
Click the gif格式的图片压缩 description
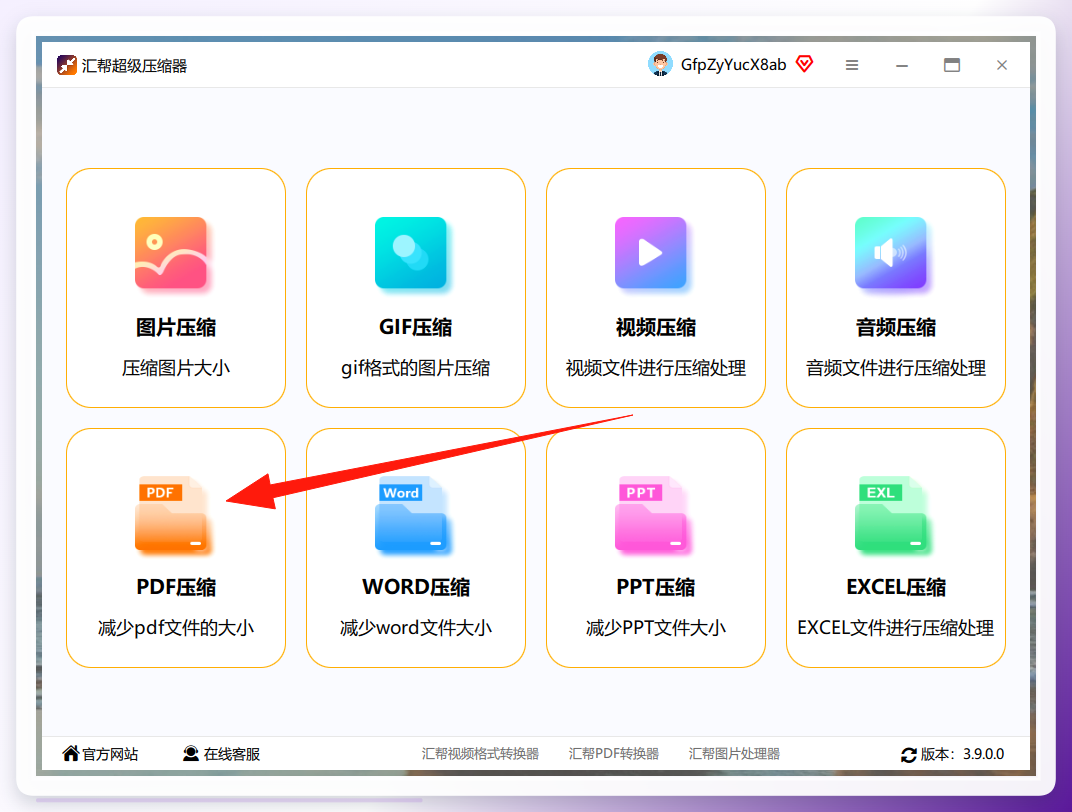pyautogui.click(x=416, y=368)
